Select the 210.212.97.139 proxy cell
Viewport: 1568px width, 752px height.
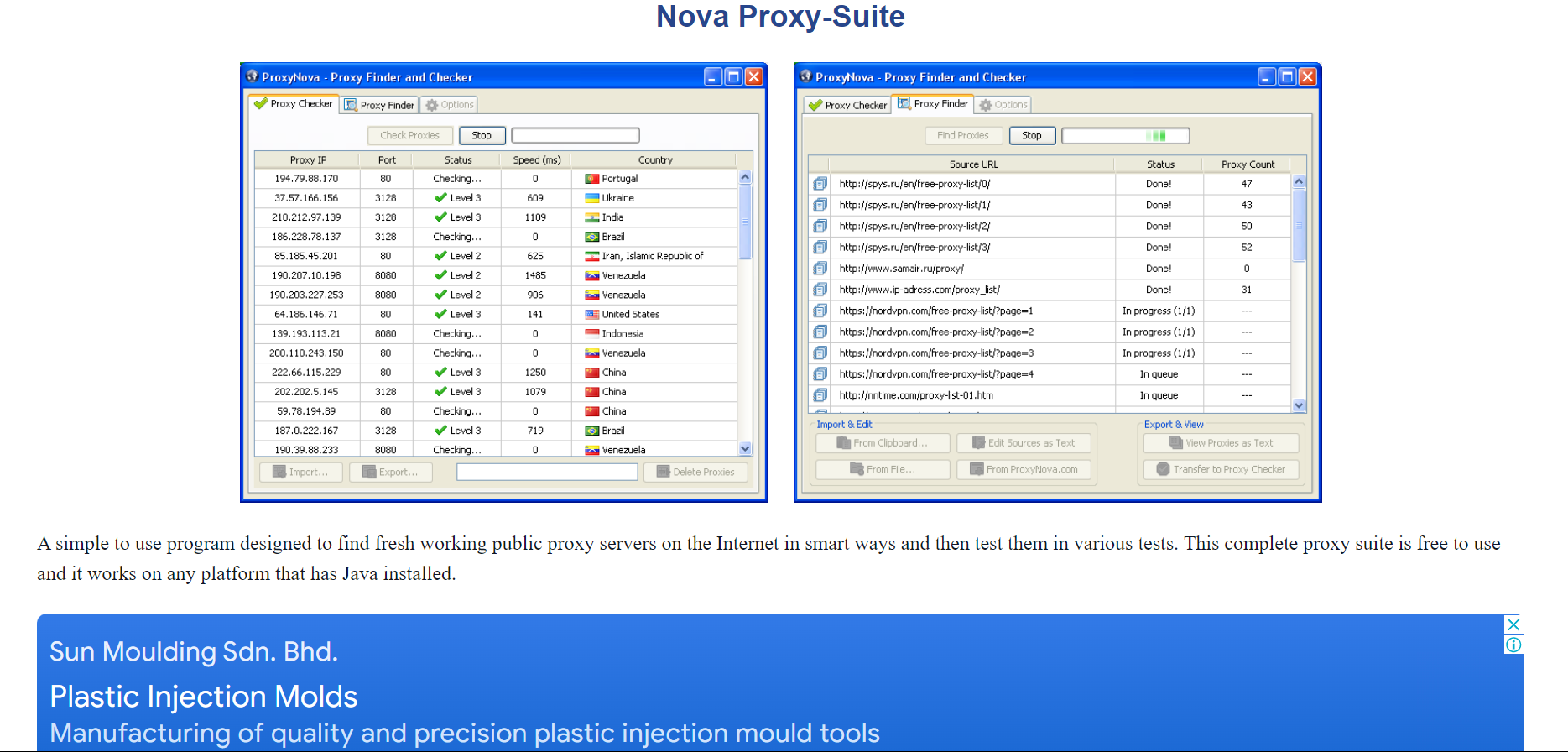[x=306, y=217]
